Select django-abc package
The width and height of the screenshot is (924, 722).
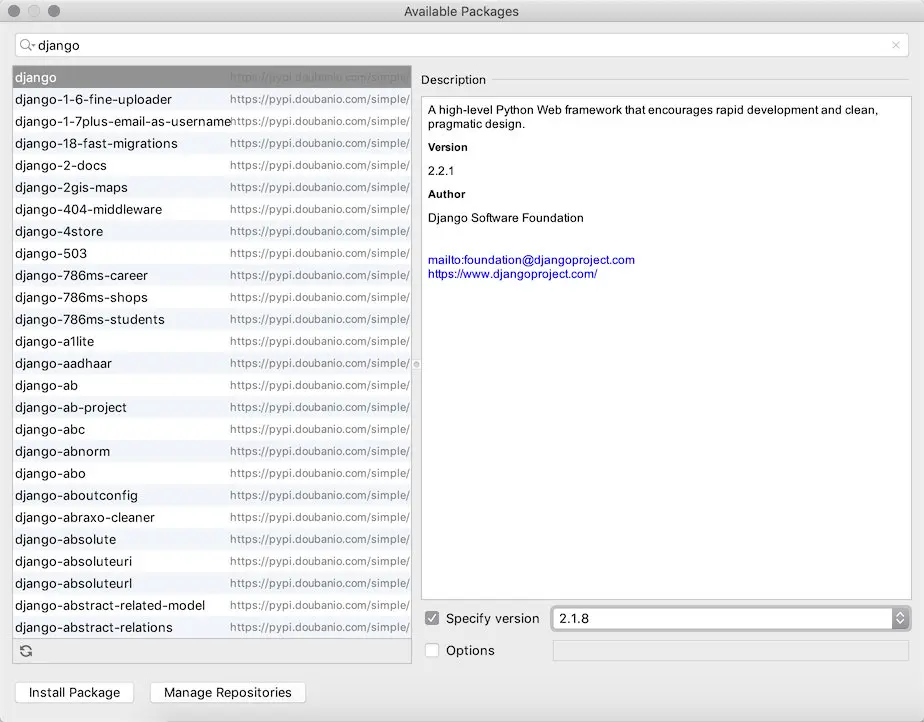coord(212,430)
